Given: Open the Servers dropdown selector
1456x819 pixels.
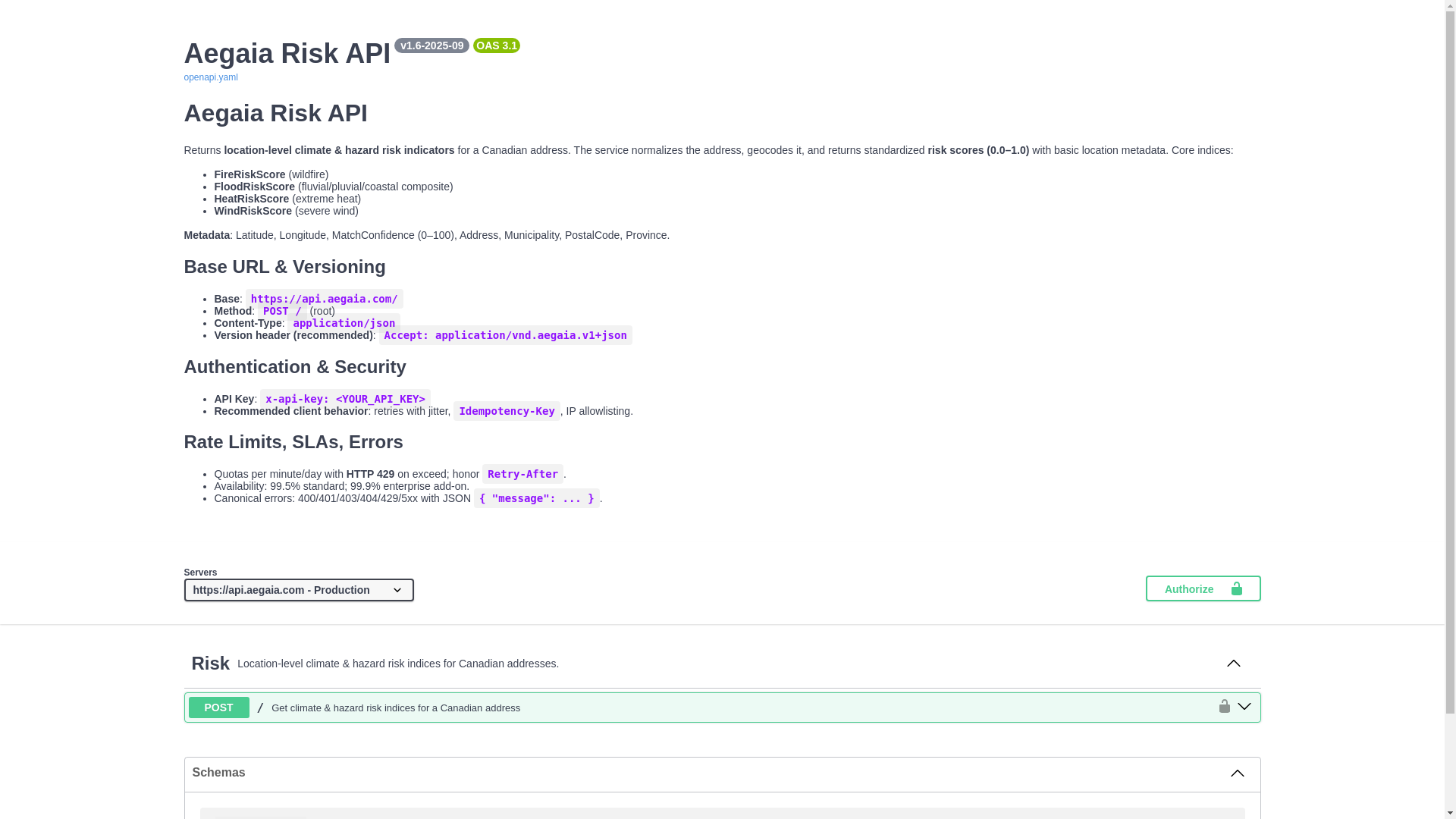Looking at the screenshot, I should (298, 590).
